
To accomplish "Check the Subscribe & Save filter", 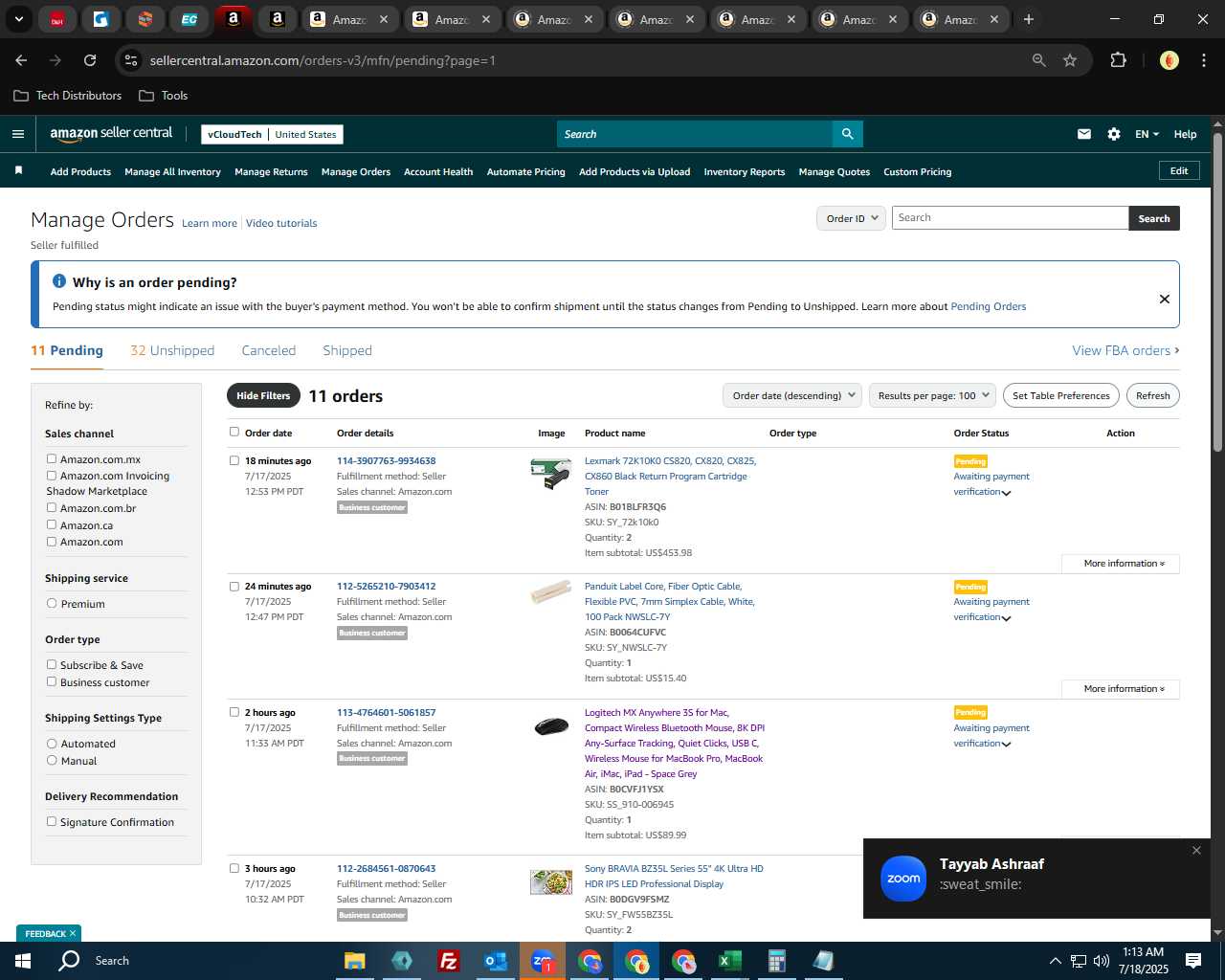I will tap(52, 664).
